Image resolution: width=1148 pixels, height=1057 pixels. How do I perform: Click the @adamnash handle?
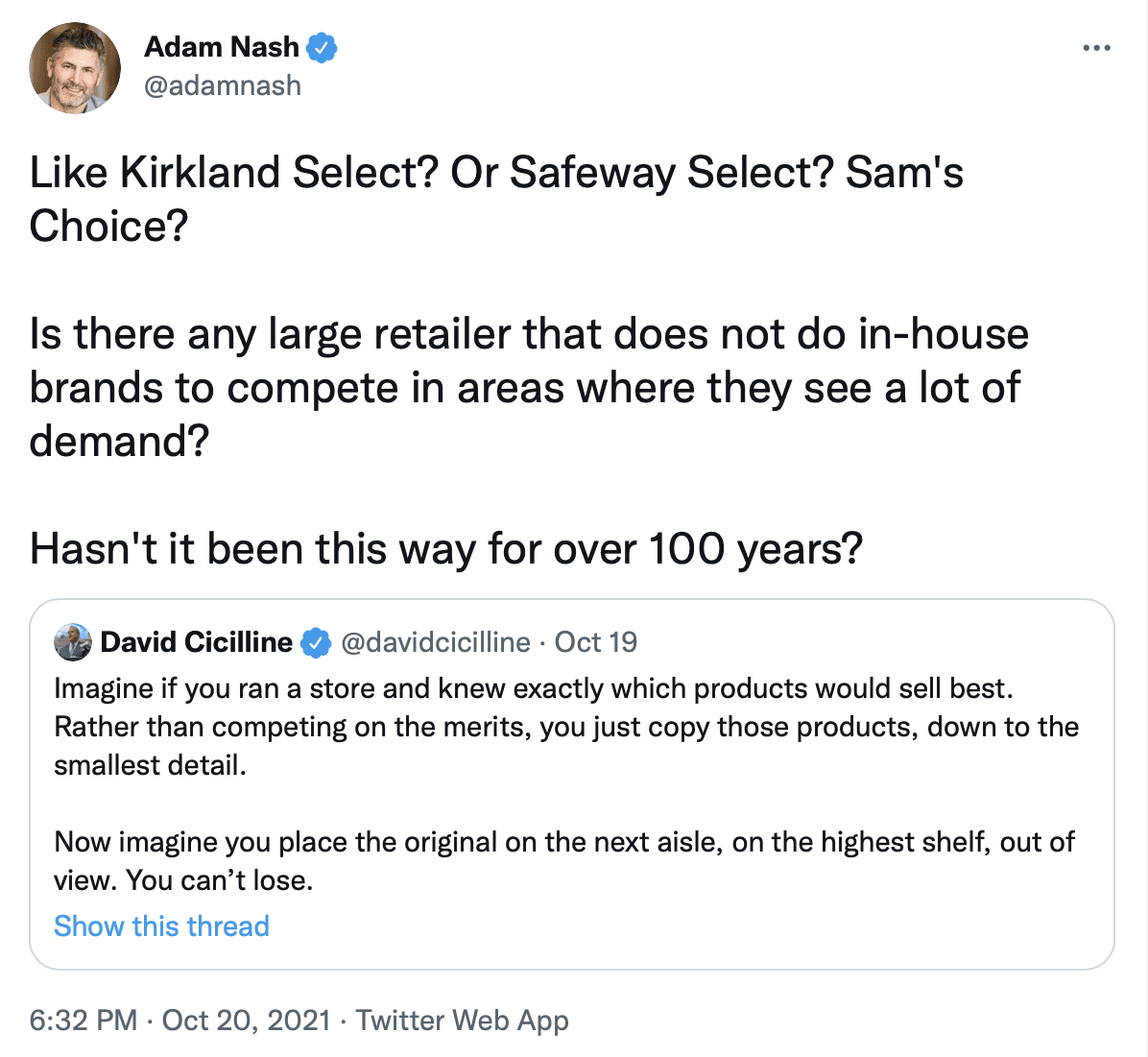coord(223,85)
